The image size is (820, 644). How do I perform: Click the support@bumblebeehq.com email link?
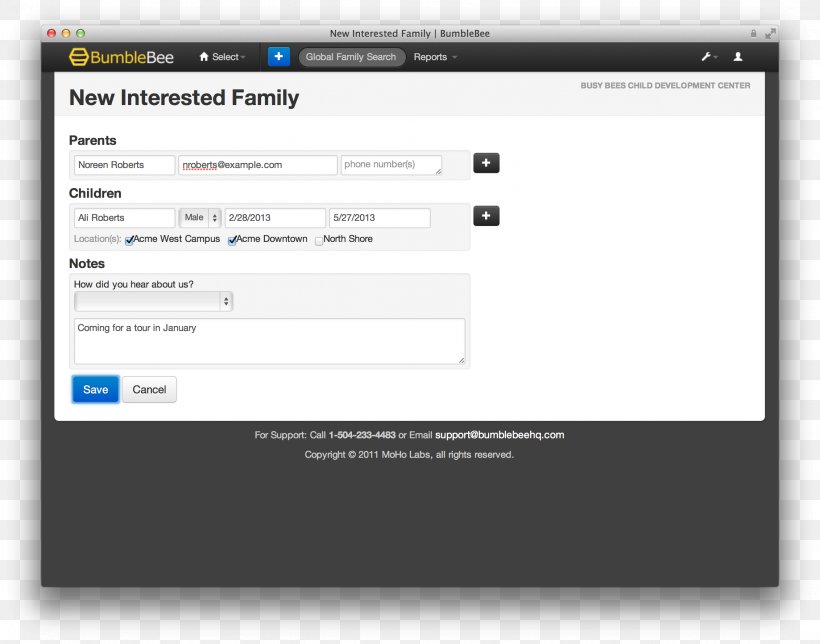499,435
